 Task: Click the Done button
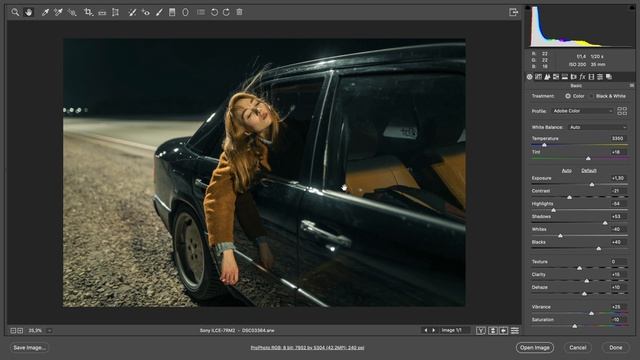tap(616, 348)
